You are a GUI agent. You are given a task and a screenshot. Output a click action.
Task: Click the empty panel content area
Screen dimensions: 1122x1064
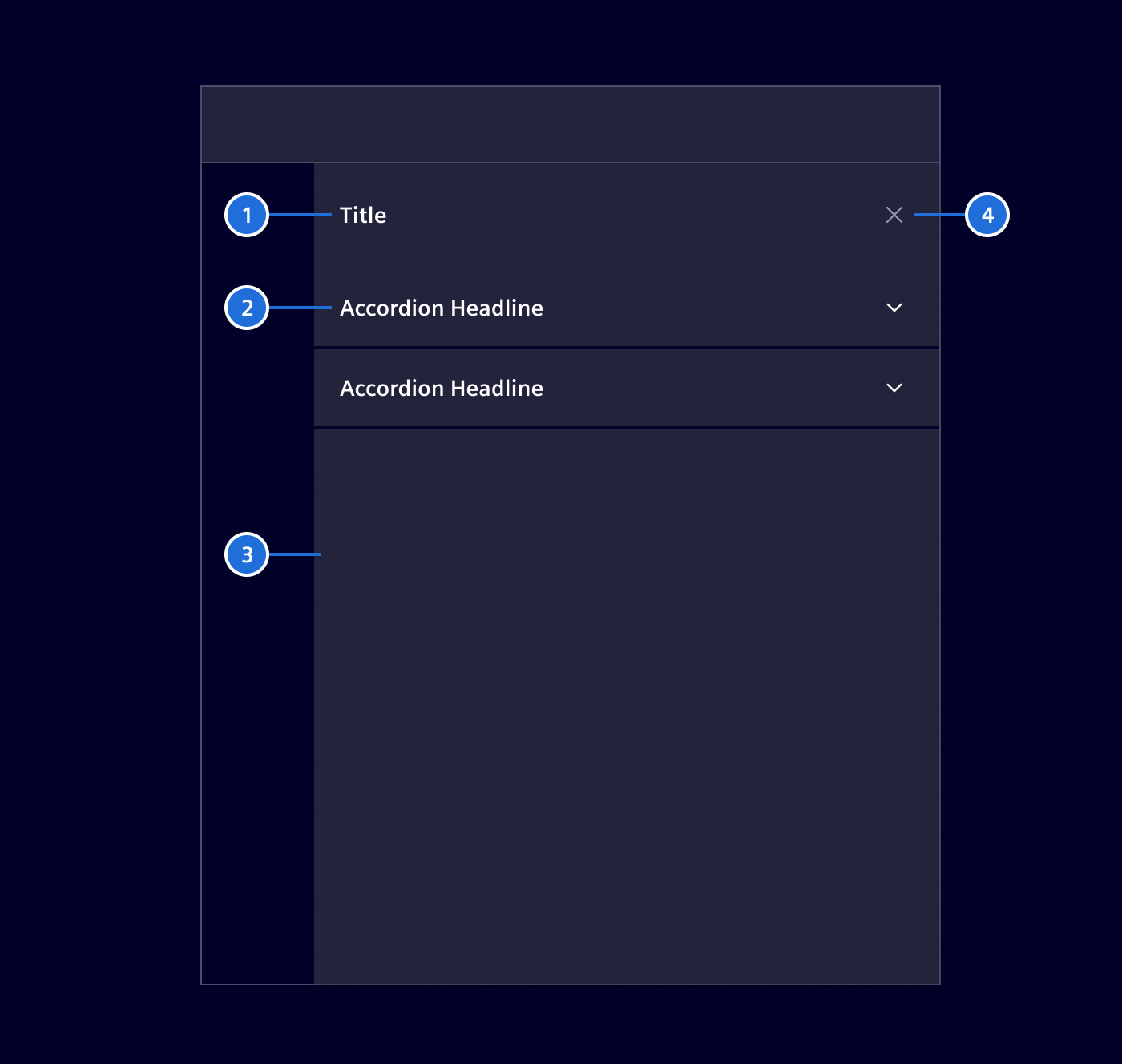627,705
